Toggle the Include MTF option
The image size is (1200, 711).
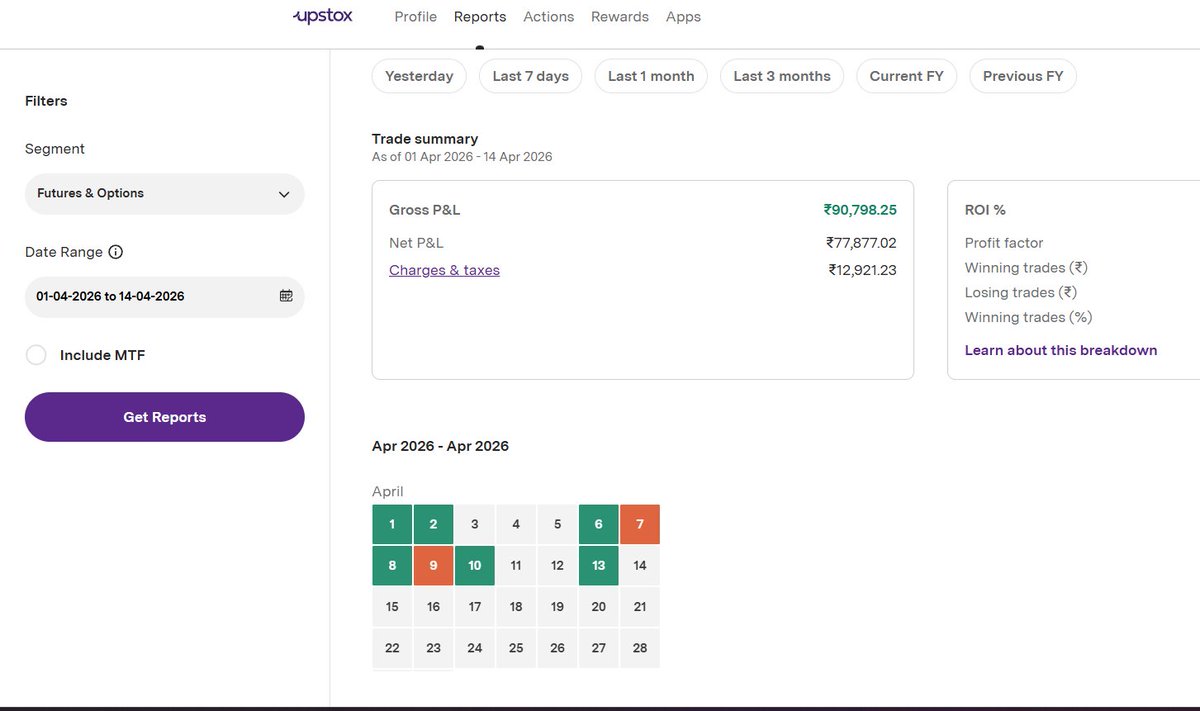(36, 355)
